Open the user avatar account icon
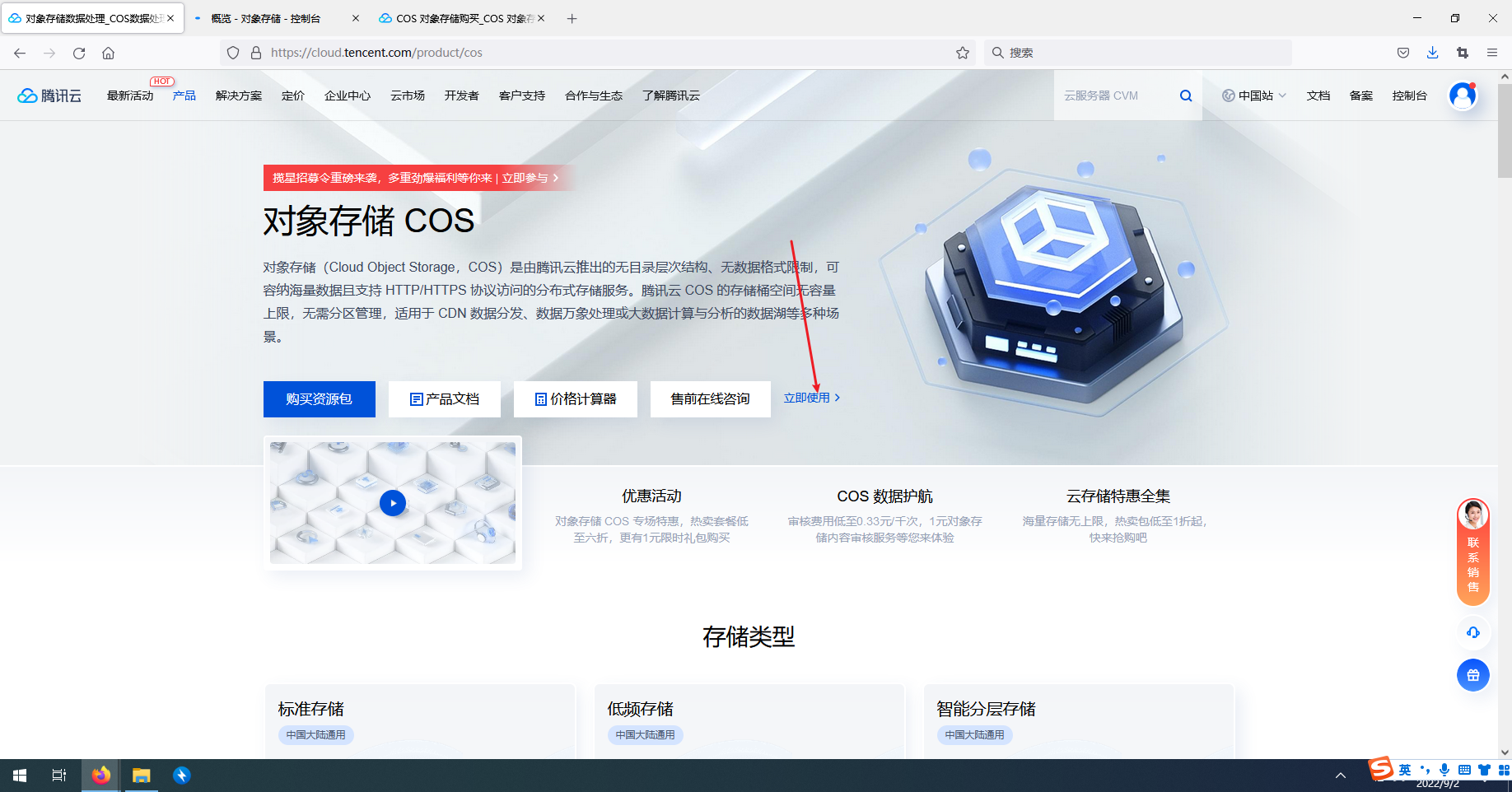 point(1462,95)
